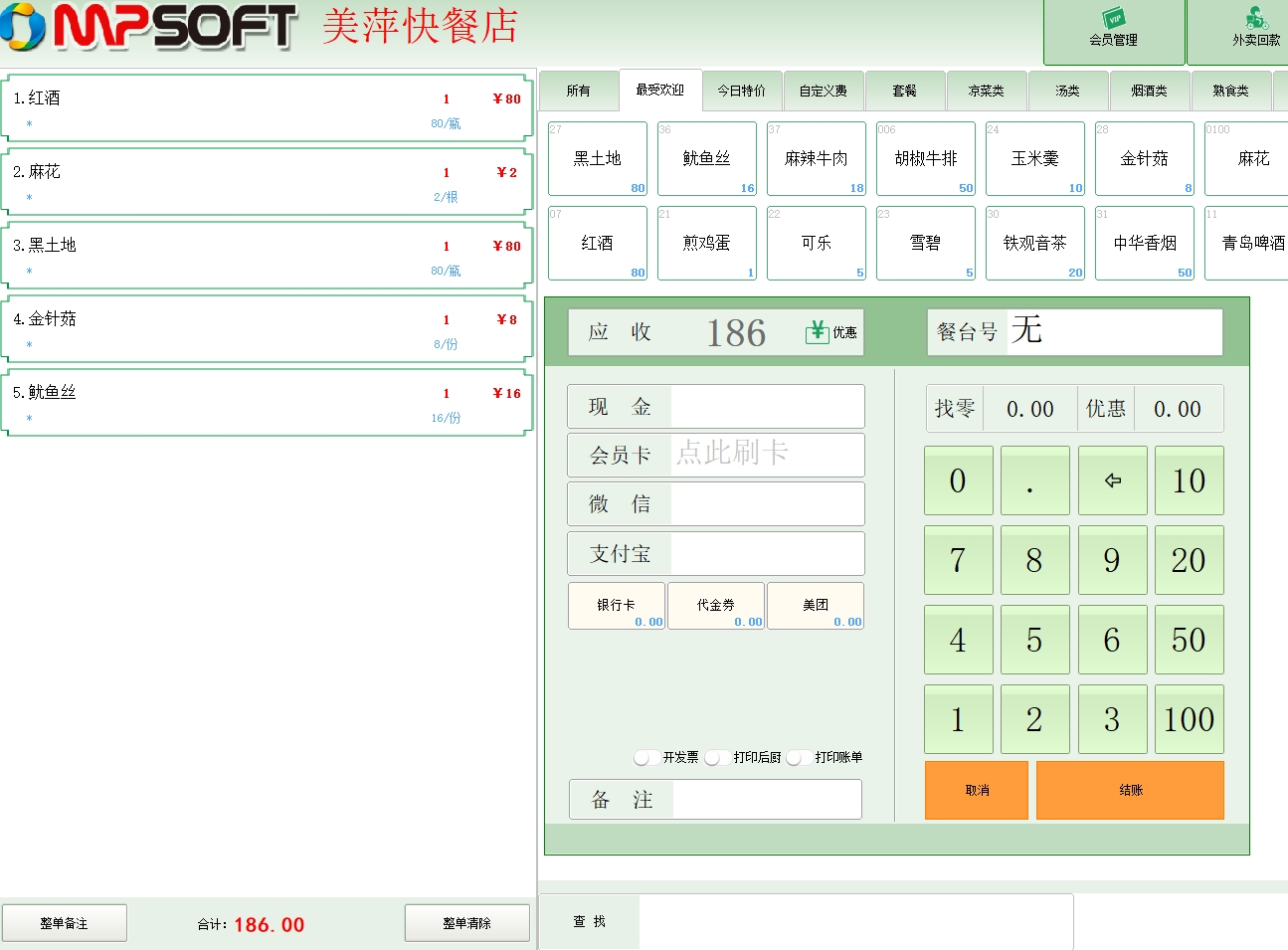Open the 套餐 category tab
This screenshot has height=950, width=1288.
(x=905, y=91)
